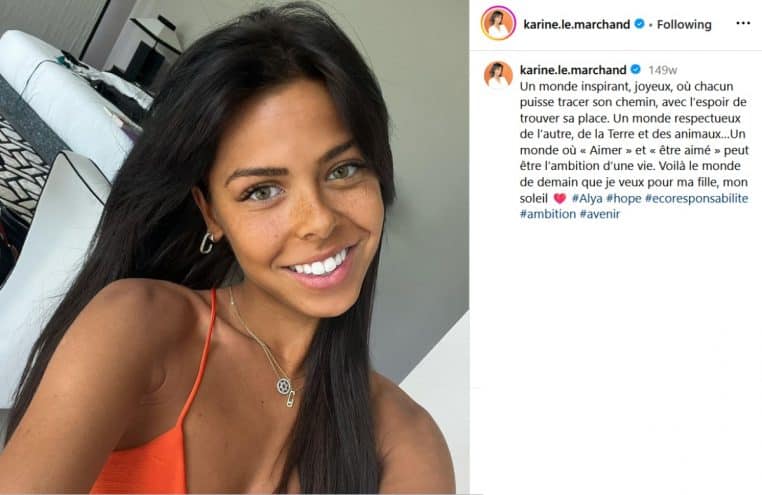
Task: Click the verified badge beside header username
Action: [640, 23]
